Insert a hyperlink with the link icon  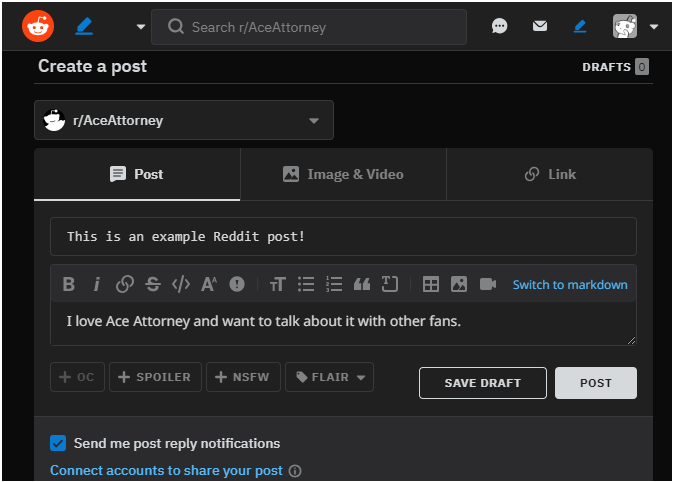[x=125, y=284]
